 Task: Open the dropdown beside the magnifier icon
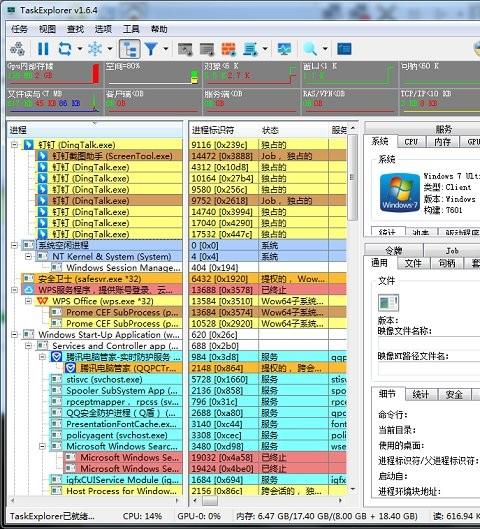click(325, 49)
